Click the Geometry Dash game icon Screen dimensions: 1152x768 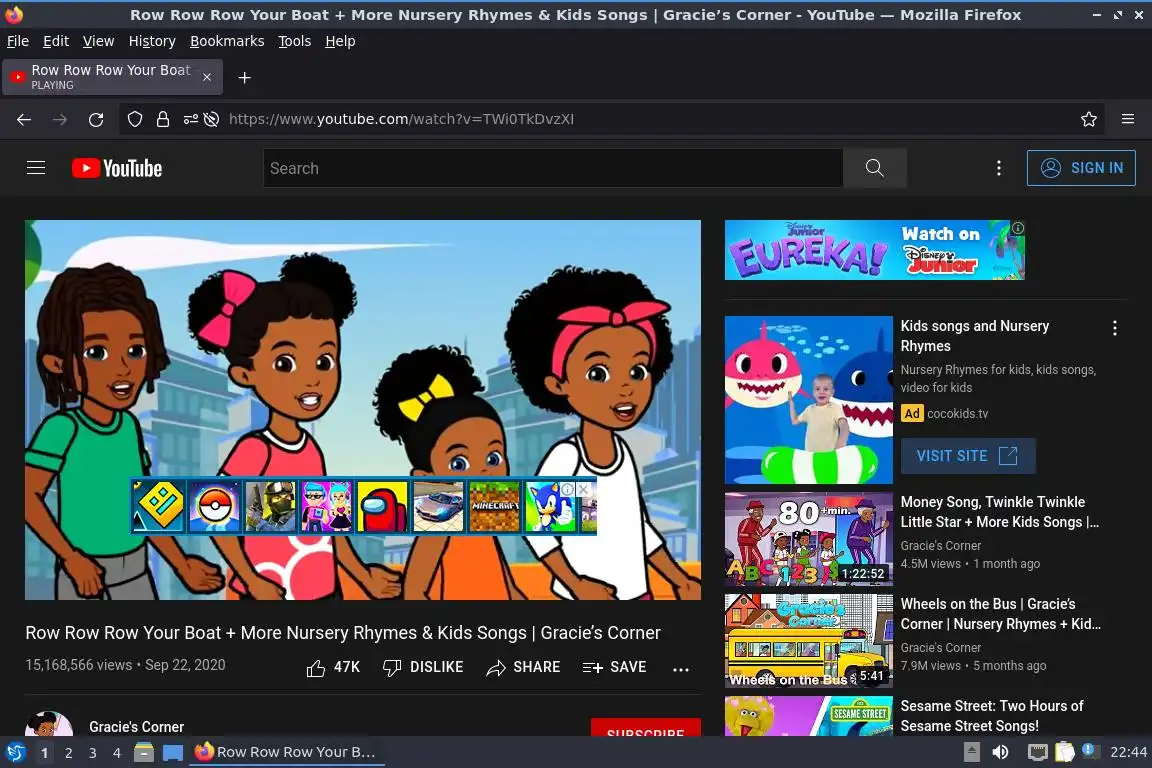[159, 506]
